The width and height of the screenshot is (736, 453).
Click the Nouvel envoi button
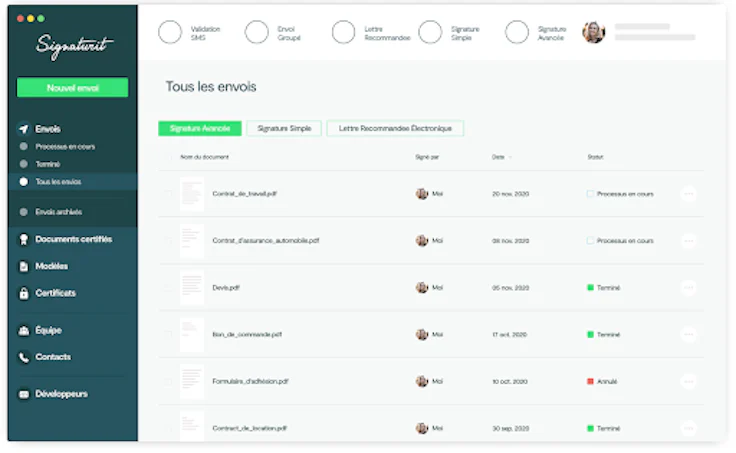(72, 88)
